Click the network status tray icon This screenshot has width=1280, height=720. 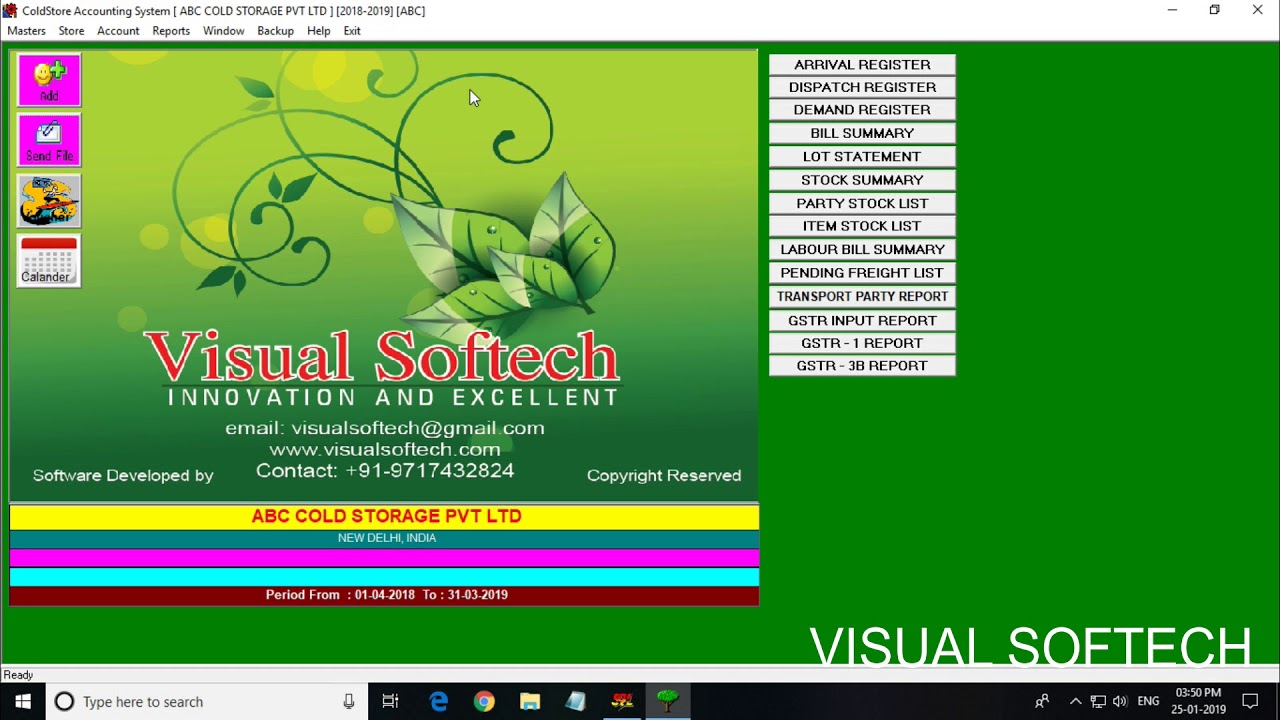tap(1098, 702)
